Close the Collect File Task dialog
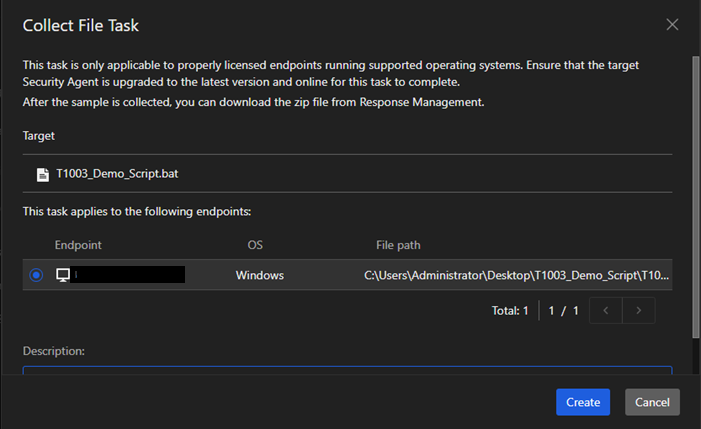 pos(672,24)
